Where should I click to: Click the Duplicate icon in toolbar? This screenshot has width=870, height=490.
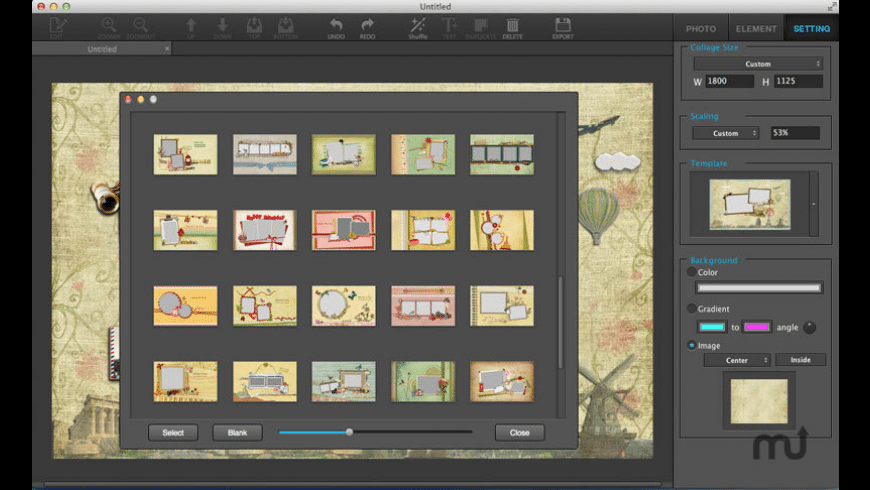(482, 25)
